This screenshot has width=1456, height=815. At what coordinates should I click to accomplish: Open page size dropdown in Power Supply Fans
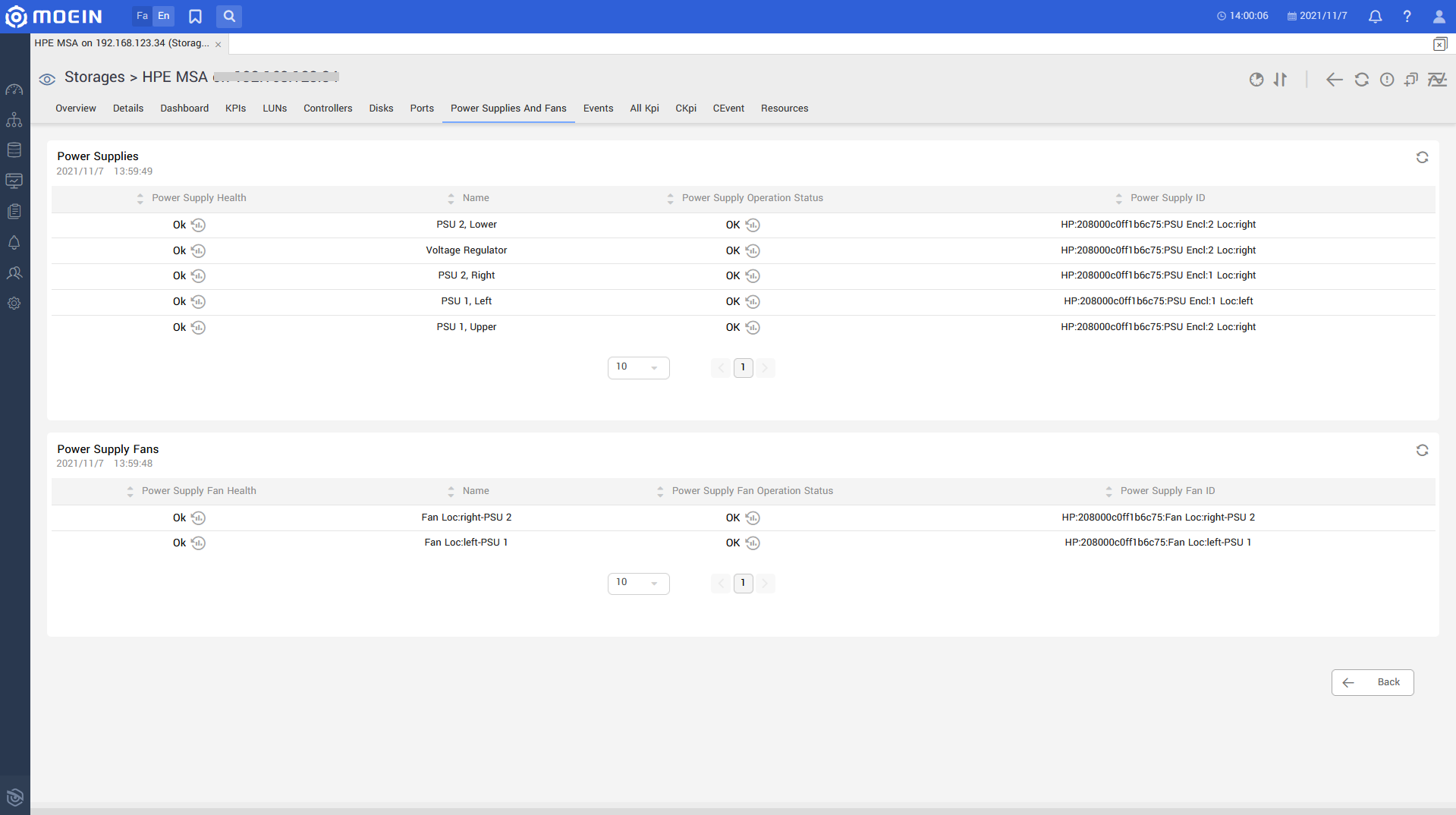click(x=638, y=583)
